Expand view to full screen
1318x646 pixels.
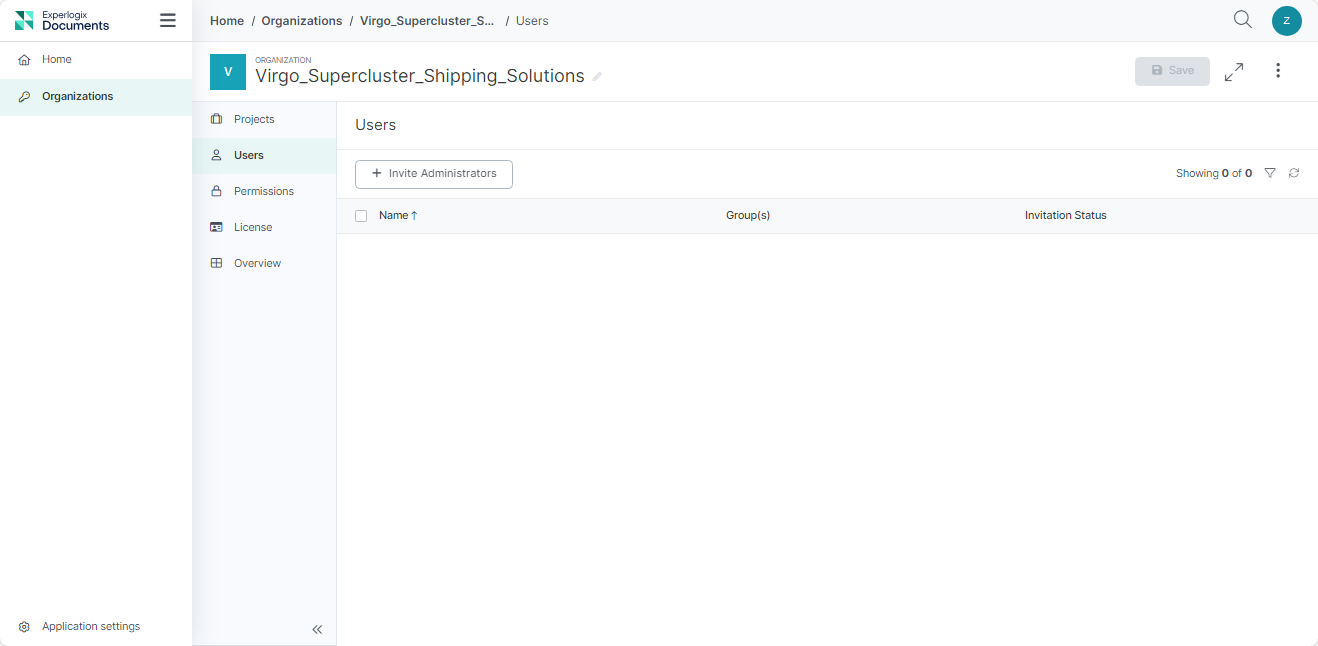point(1234,72)
